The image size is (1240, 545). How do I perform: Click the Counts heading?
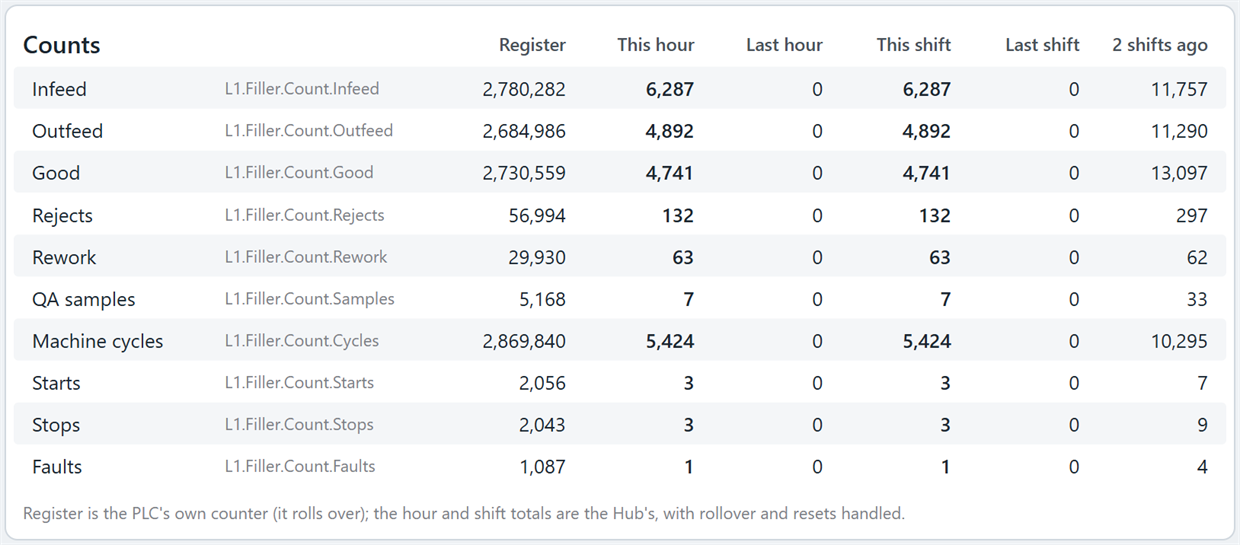click(x=62, y=45)
